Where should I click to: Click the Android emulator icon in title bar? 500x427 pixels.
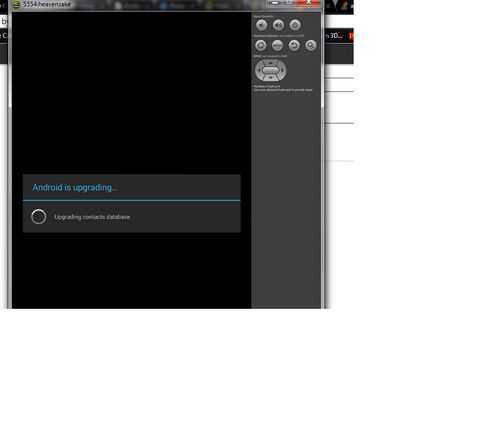point(16,4)
